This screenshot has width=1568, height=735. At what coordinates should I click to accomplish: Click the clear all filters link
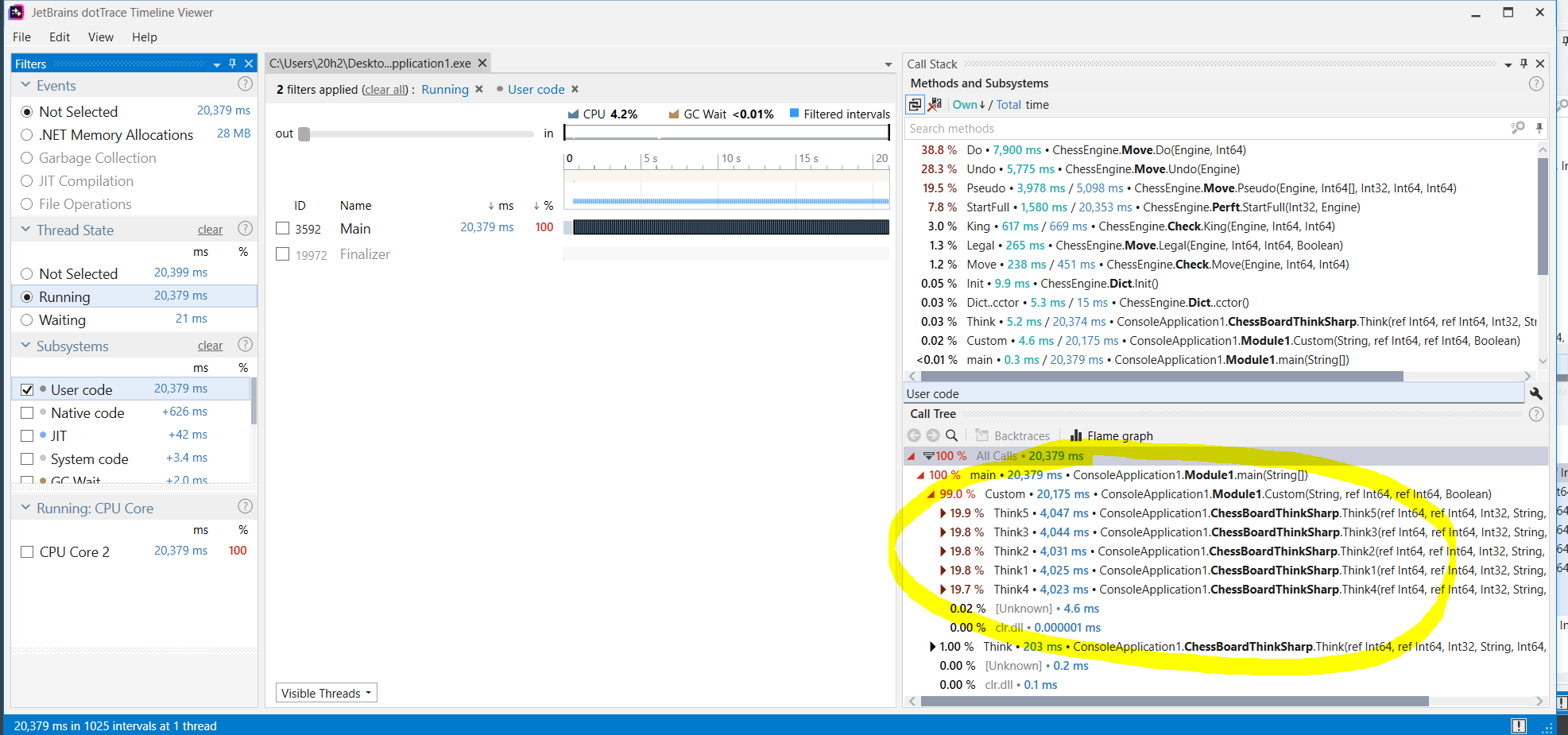click(385, 90)
